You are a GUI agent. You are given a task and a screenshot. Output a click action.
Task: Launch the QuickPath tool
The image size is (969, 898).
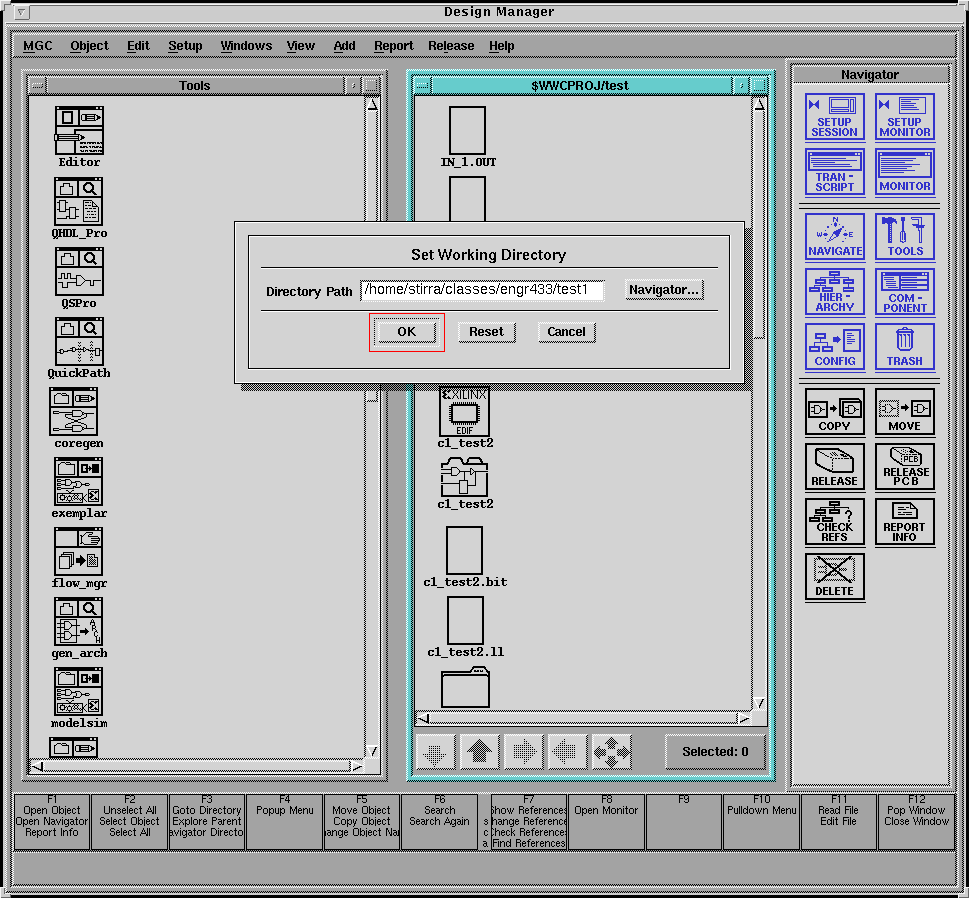[79, 342]
